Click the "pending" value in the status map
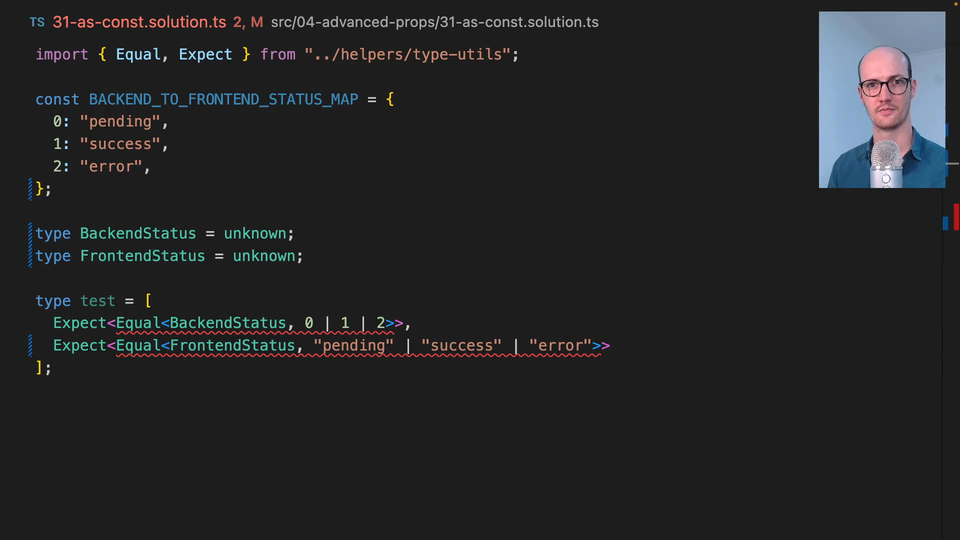 (120, 121)
